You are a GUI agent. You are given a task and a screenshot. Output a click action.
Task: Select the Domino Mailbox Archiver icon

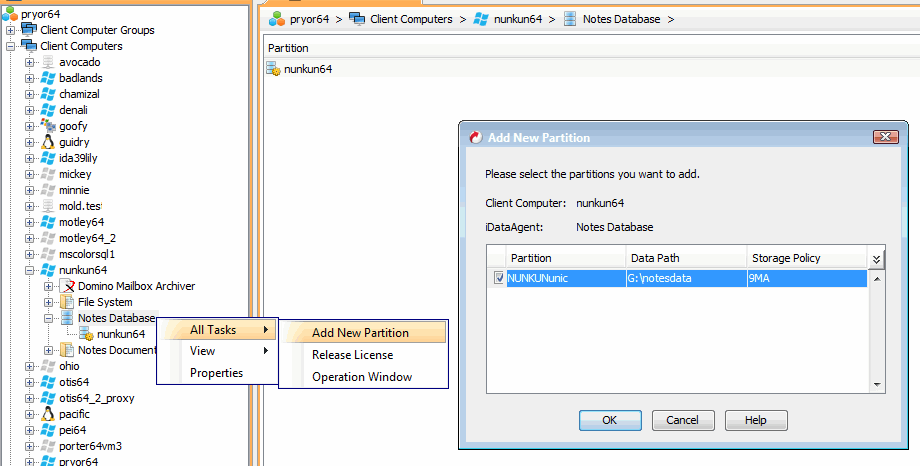coord(68,286)
